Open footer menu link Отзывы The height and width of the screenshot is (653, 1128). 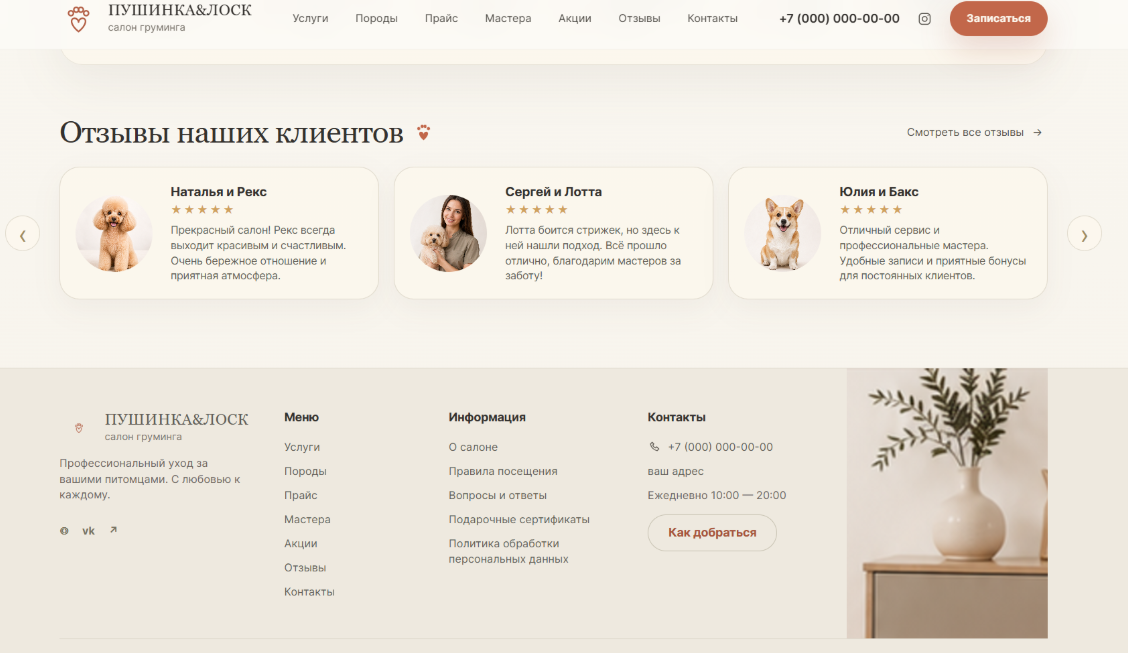(305, 567)
